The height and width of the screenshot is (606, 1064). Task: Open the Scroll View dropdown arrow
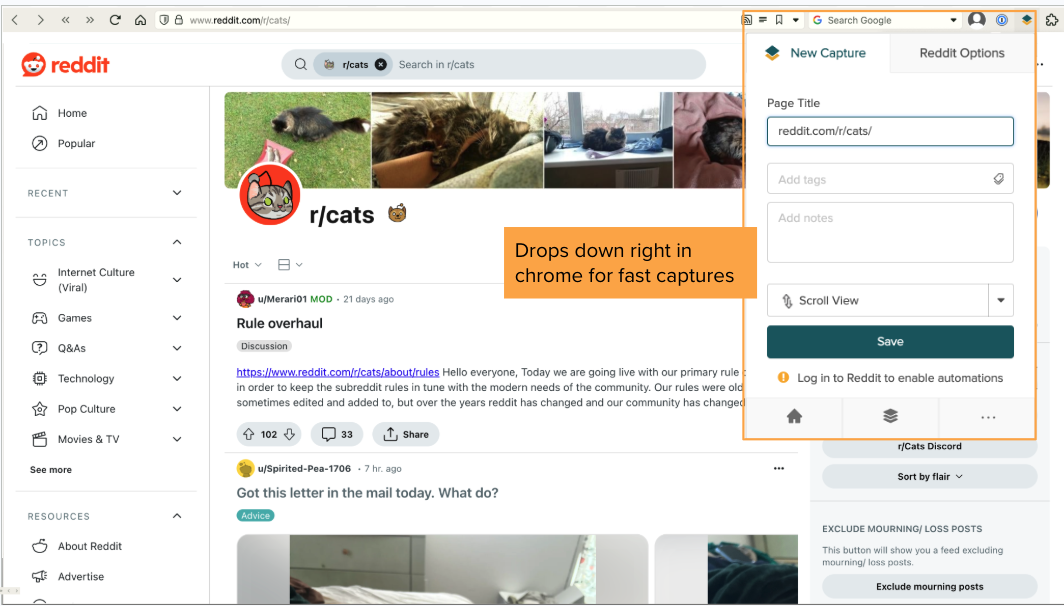pyautogui.click(x=1001, y=300)
